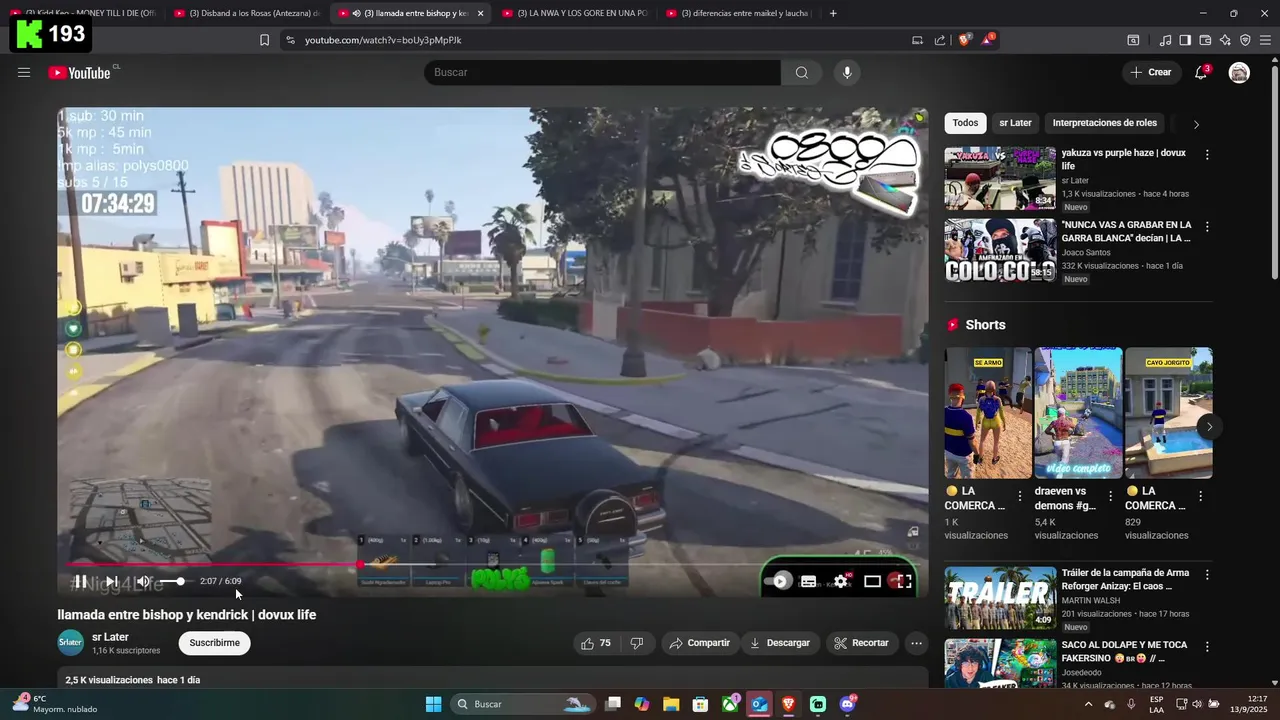Screen dimensions: 1280x720
Task: Click the sr Later channel avatar
Action: [71, 643]
